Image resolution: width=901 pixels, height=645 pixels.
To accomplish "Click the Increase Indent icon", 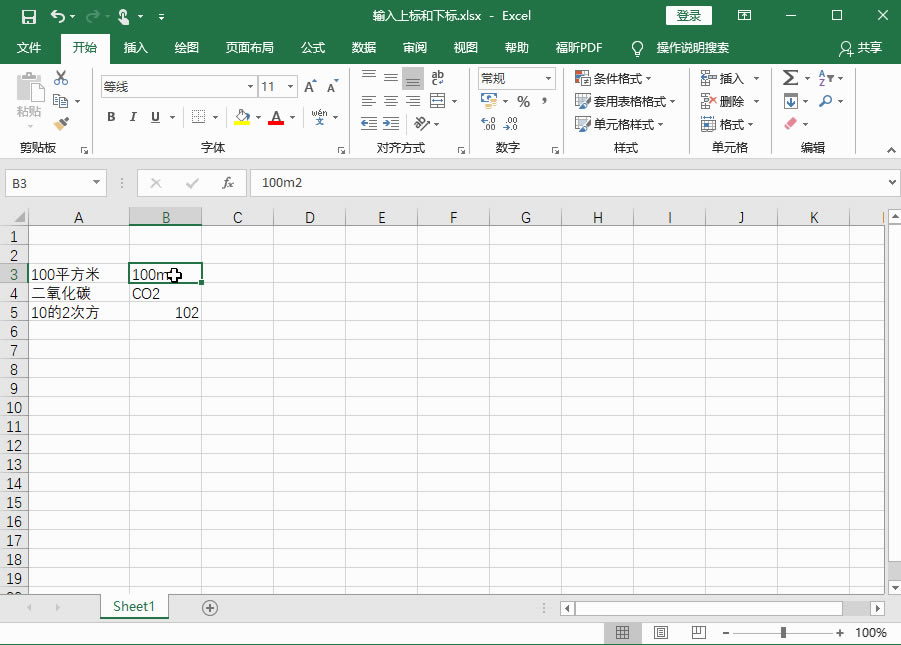I will tap(391, 123).
